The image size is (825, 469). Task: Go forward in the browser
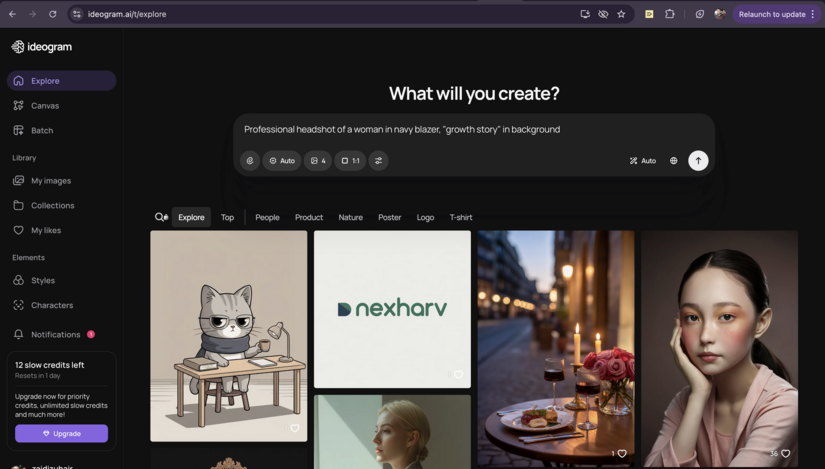point(33,14)
